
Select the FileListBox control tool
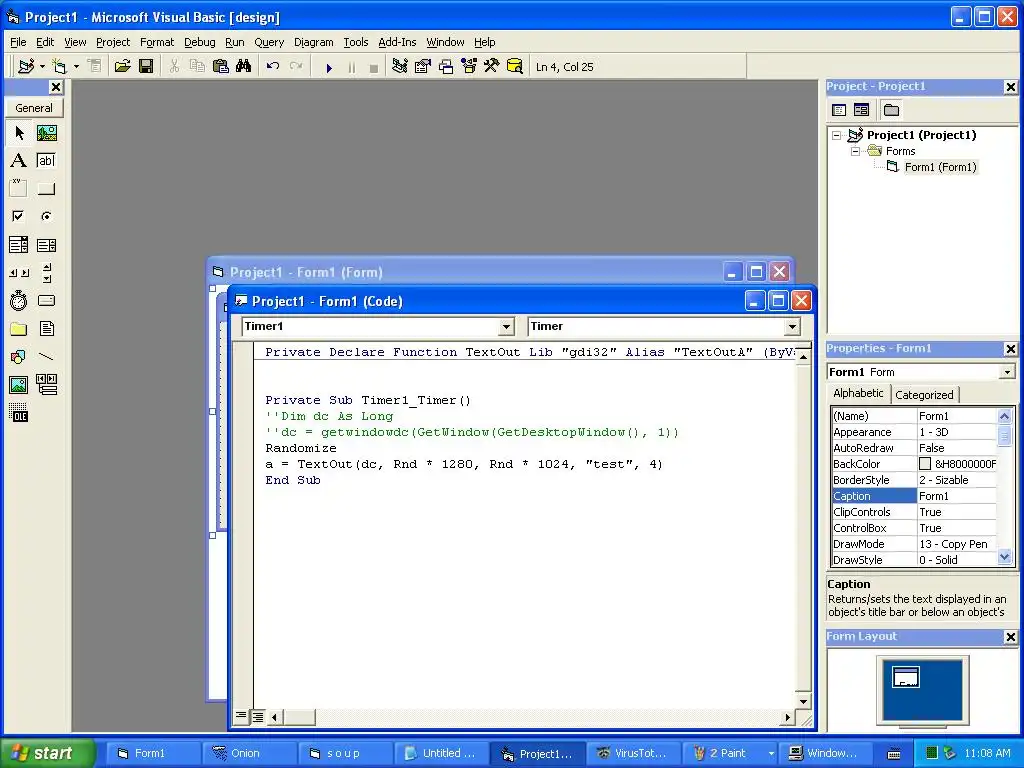46,328
